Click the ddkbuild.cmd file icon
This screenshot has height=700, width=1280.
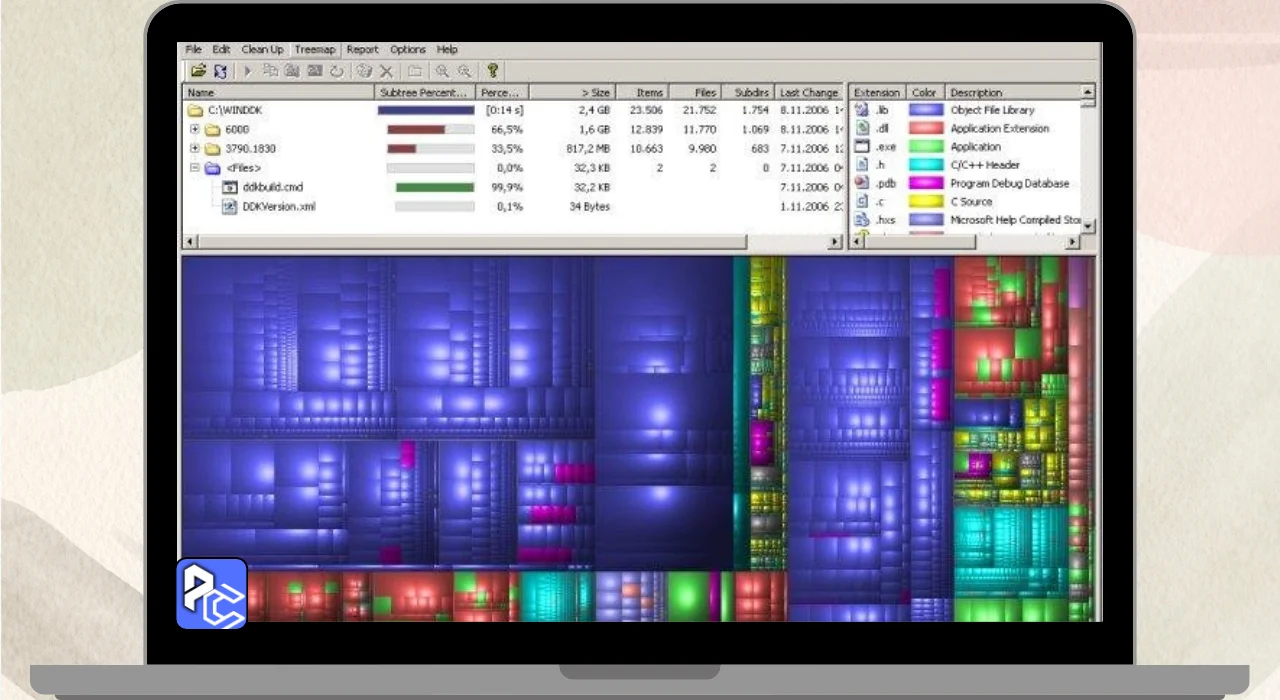click(229, 187)
